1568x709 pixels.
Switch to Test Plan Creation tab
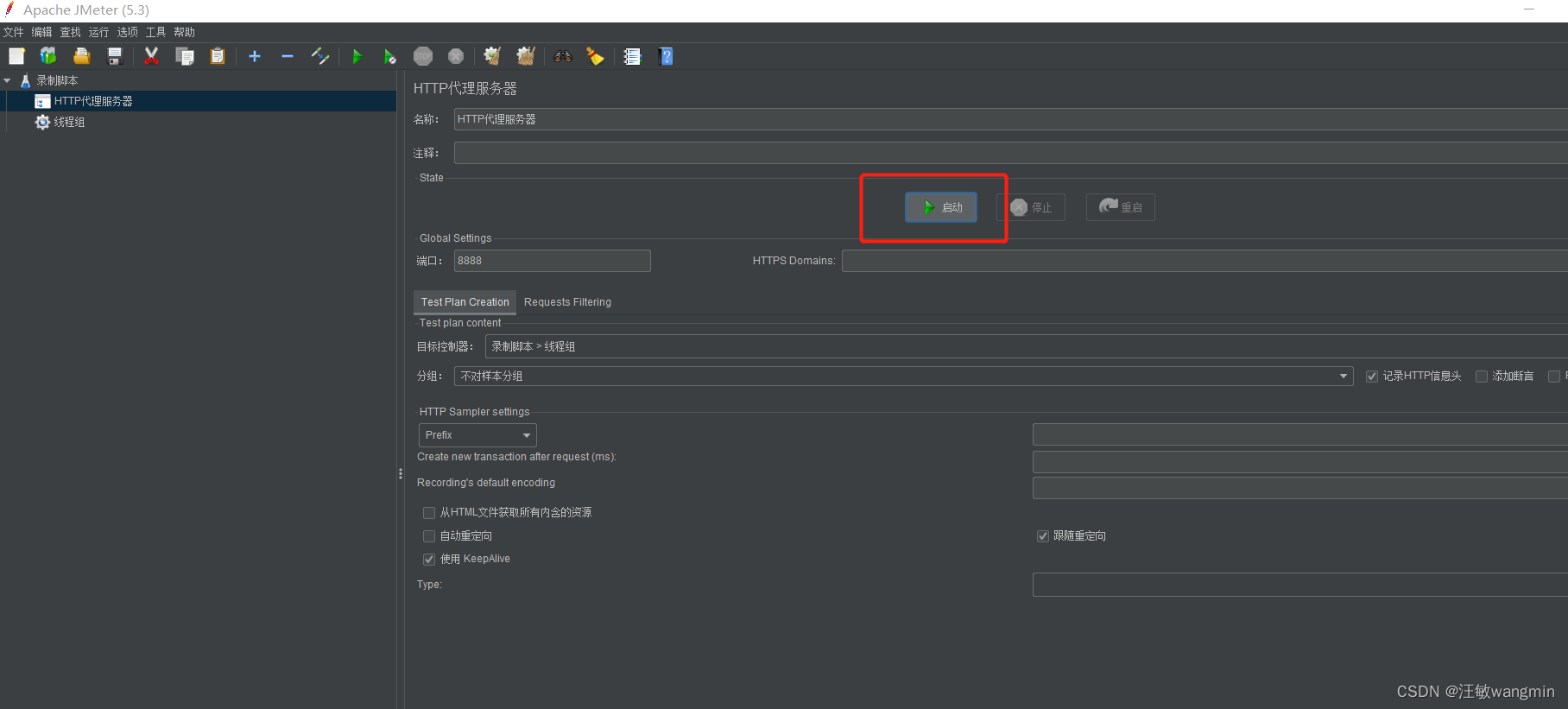click(x=465, y=302)
